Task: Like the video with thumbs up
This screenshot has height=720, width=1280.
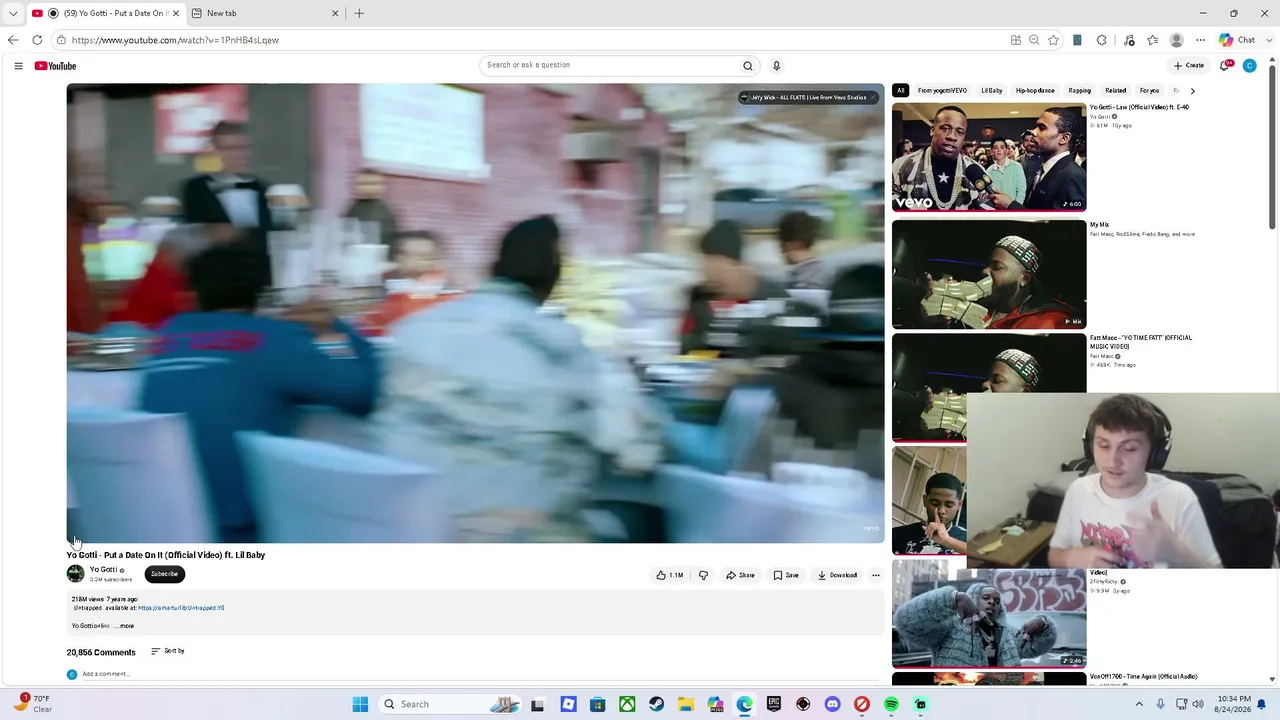Action: tap(669, 575)
